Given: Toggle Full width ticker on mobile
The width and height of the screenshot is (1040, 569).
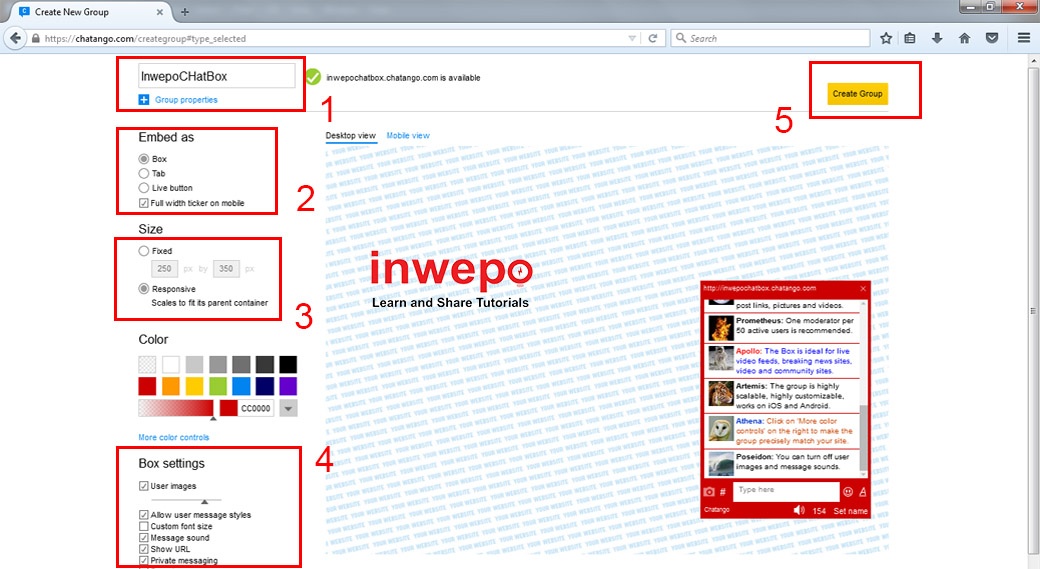Looking at the screenshot, I should (x=143, y=203).
